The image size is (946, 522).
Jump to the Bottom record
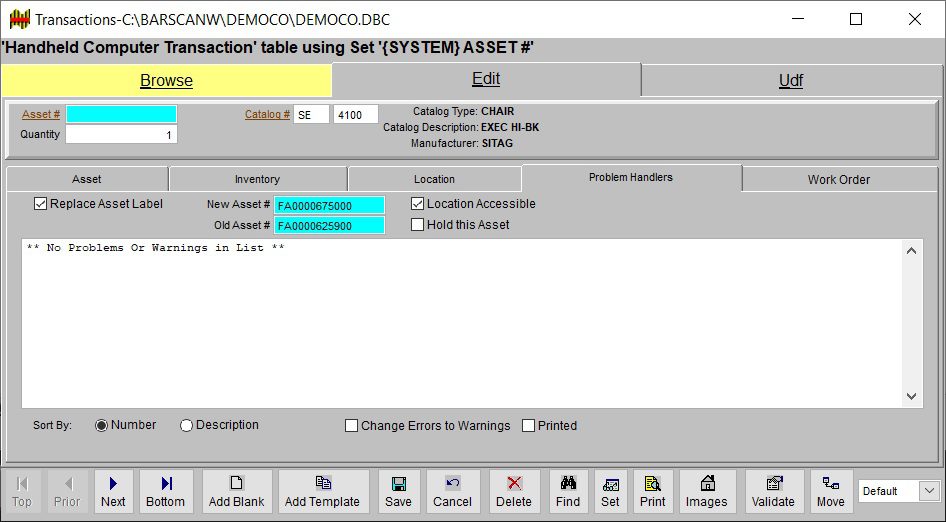[165, 492]
